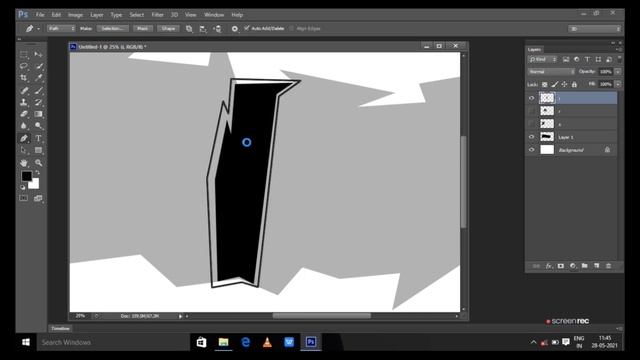640x360 pixels.
Task: Open the Image menu
Action: [x=76, y=15]
